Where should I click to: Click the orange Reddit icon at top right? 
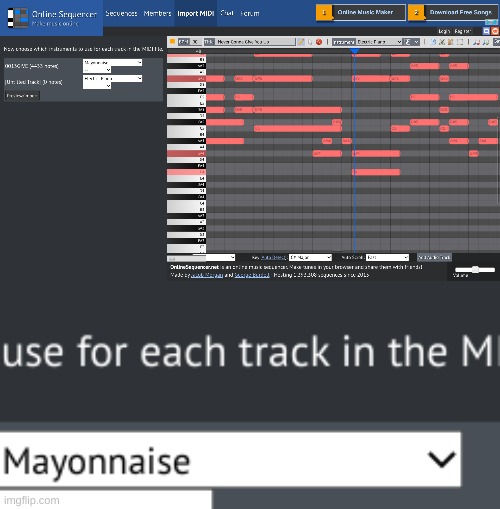tap(495, 31)
